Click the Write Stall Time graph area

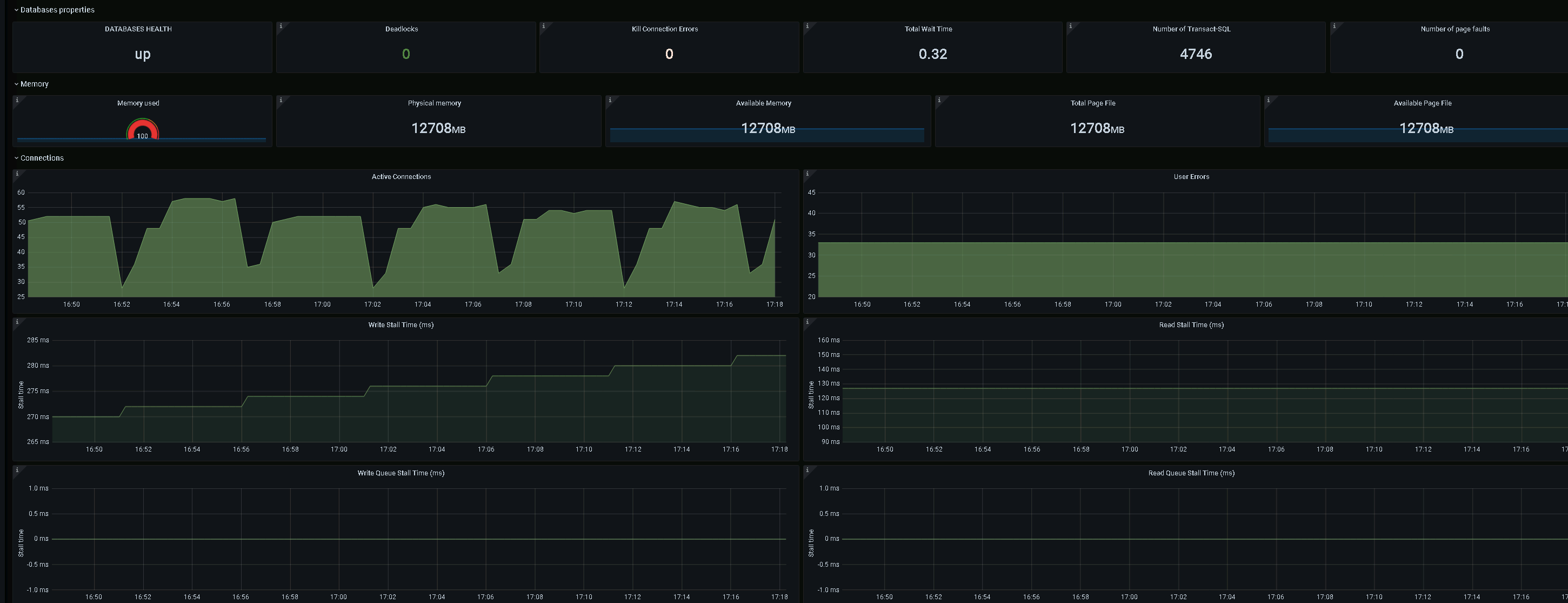(419, 391)
